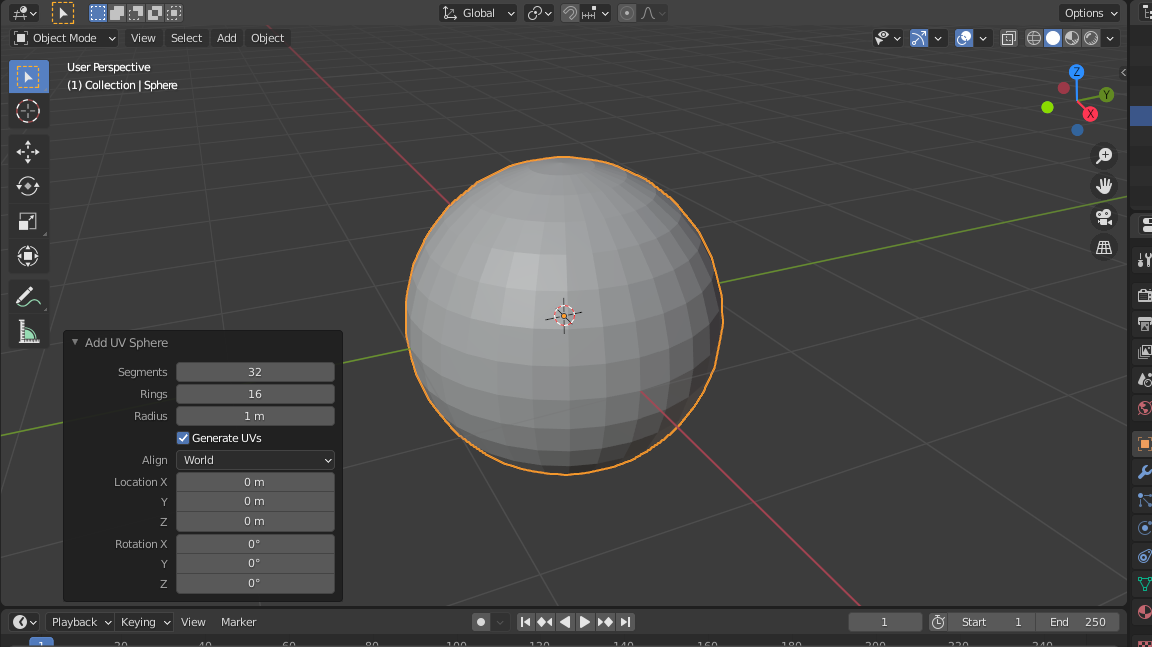Toggle viewport gizmos display
Viewport: 1152px width, 647px height.
[918, 38]
